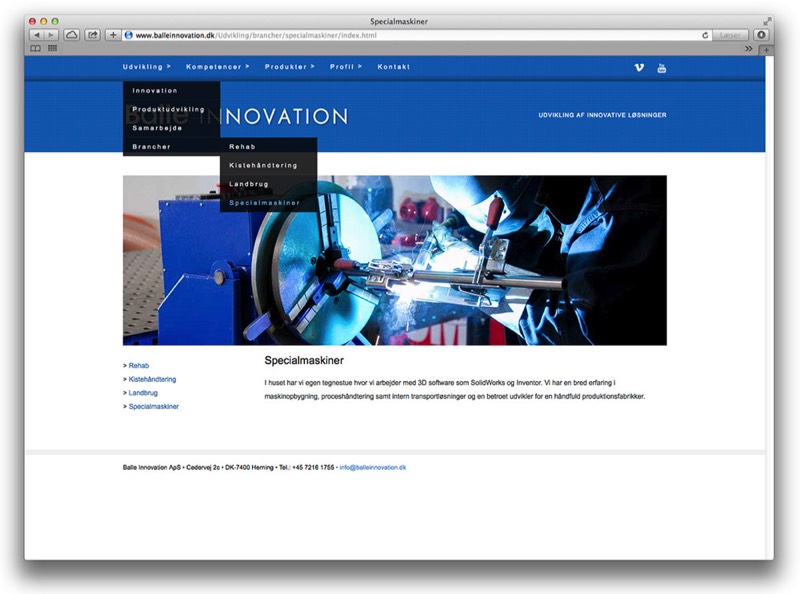Click the Share icon in the toolbar

[92, 35]
